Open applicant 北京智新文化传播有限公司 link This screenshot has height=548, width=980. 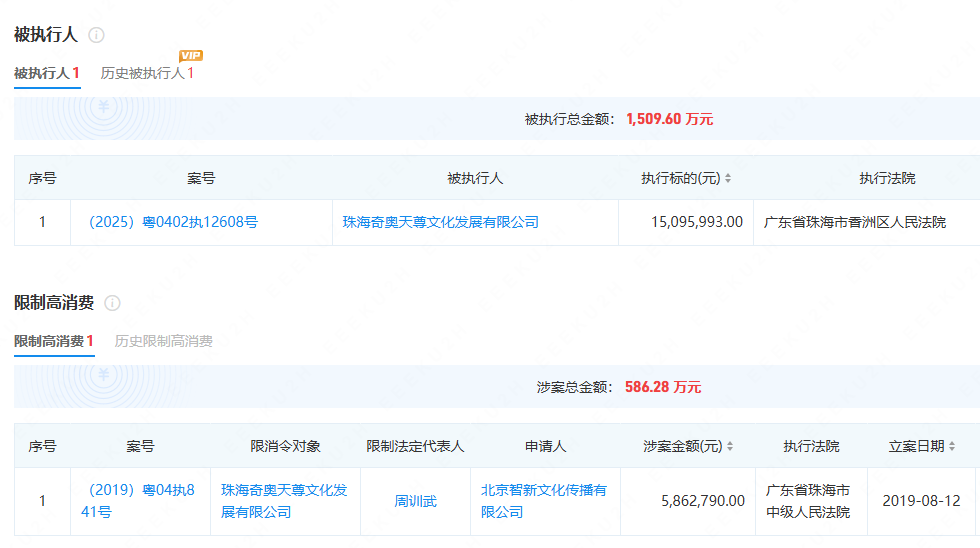(x=544, y=501)
